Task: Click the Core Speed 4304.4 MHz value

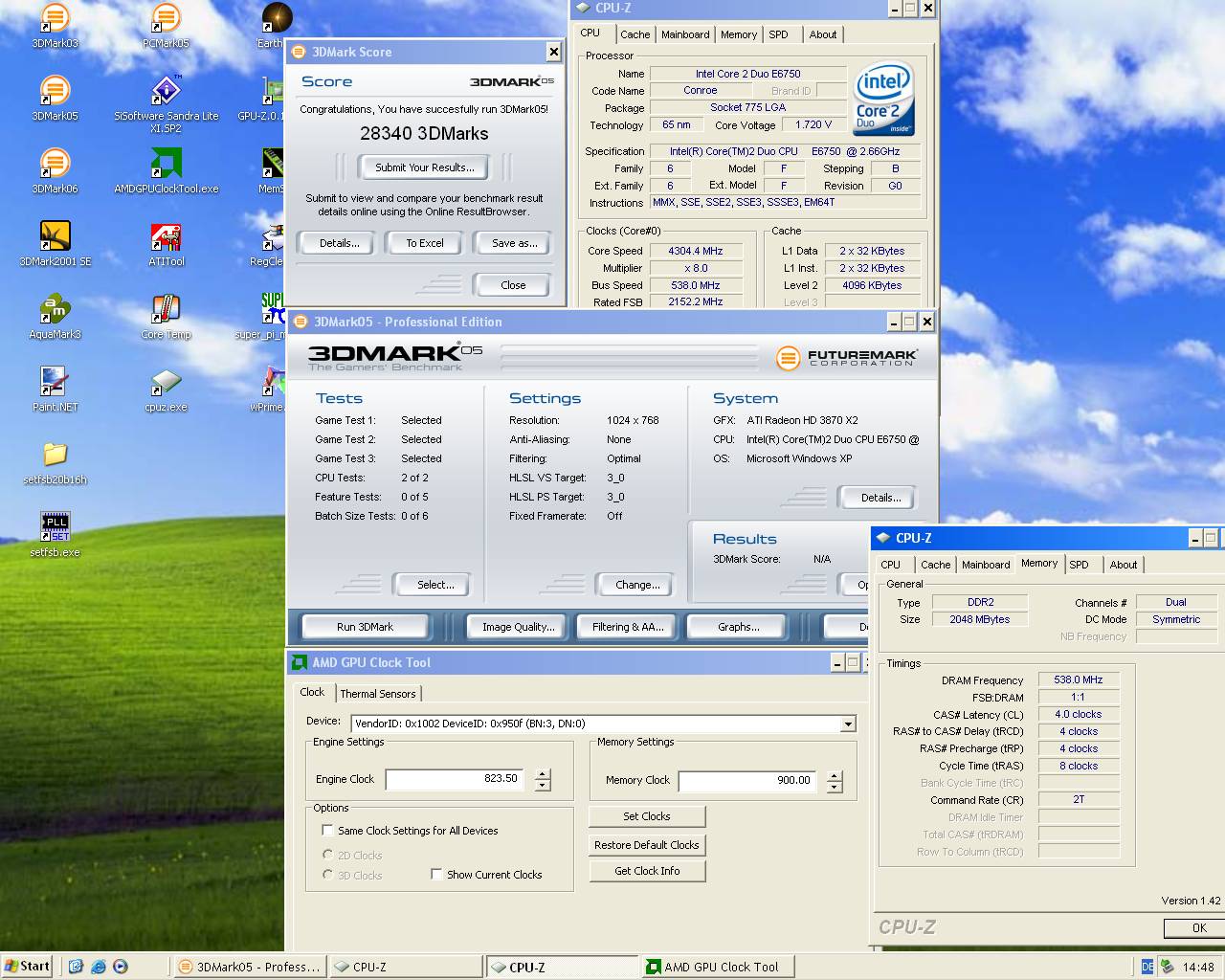Action: [696, 251]
